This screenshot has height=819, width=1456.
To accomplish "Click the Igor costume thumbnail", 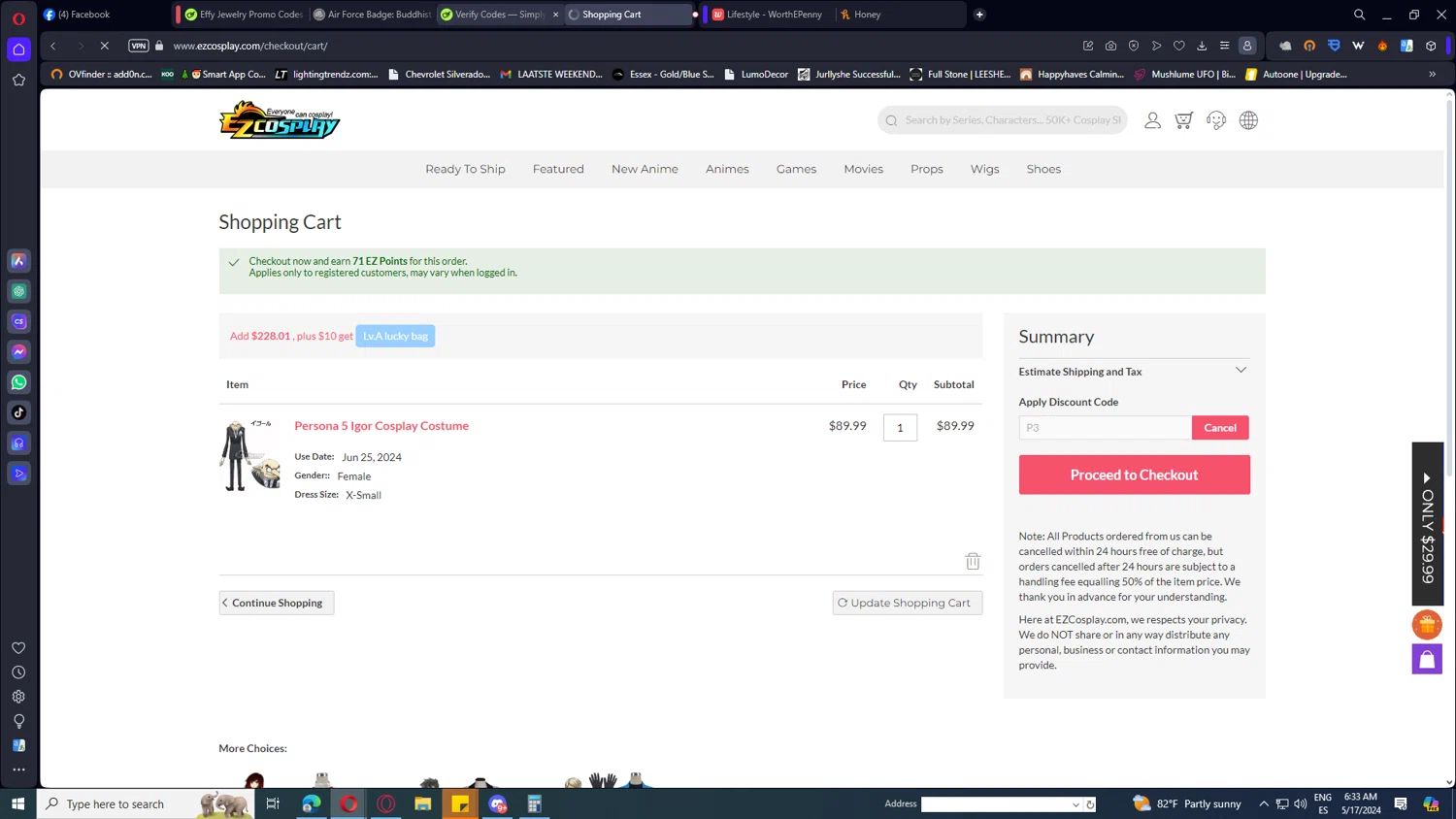I will (250, 456).
